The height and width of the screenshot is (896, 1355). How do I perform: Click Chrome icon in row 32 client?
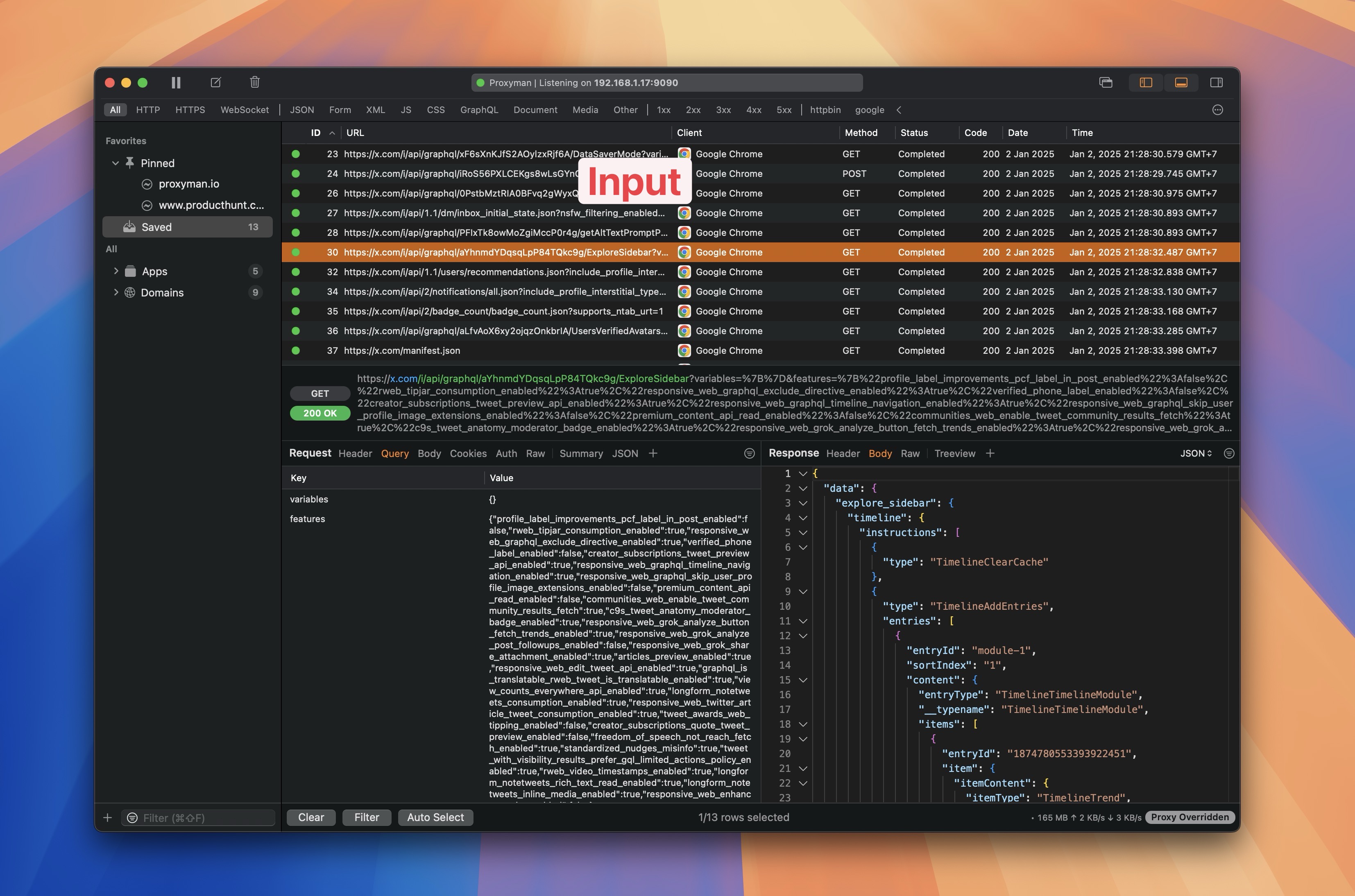coord(684,272)
